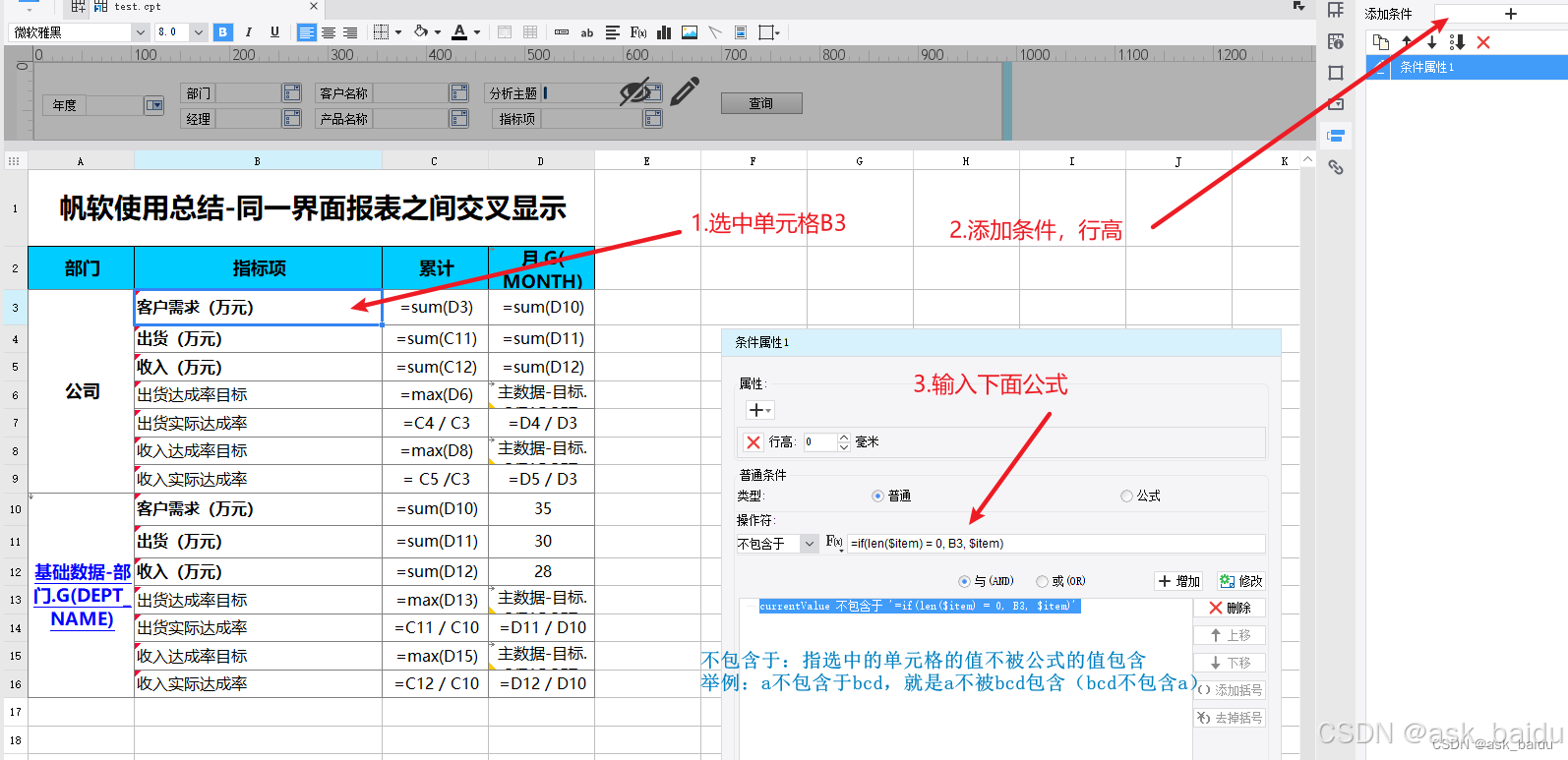
Task: Insert sub-report toolbar icon
Action: 741,32
